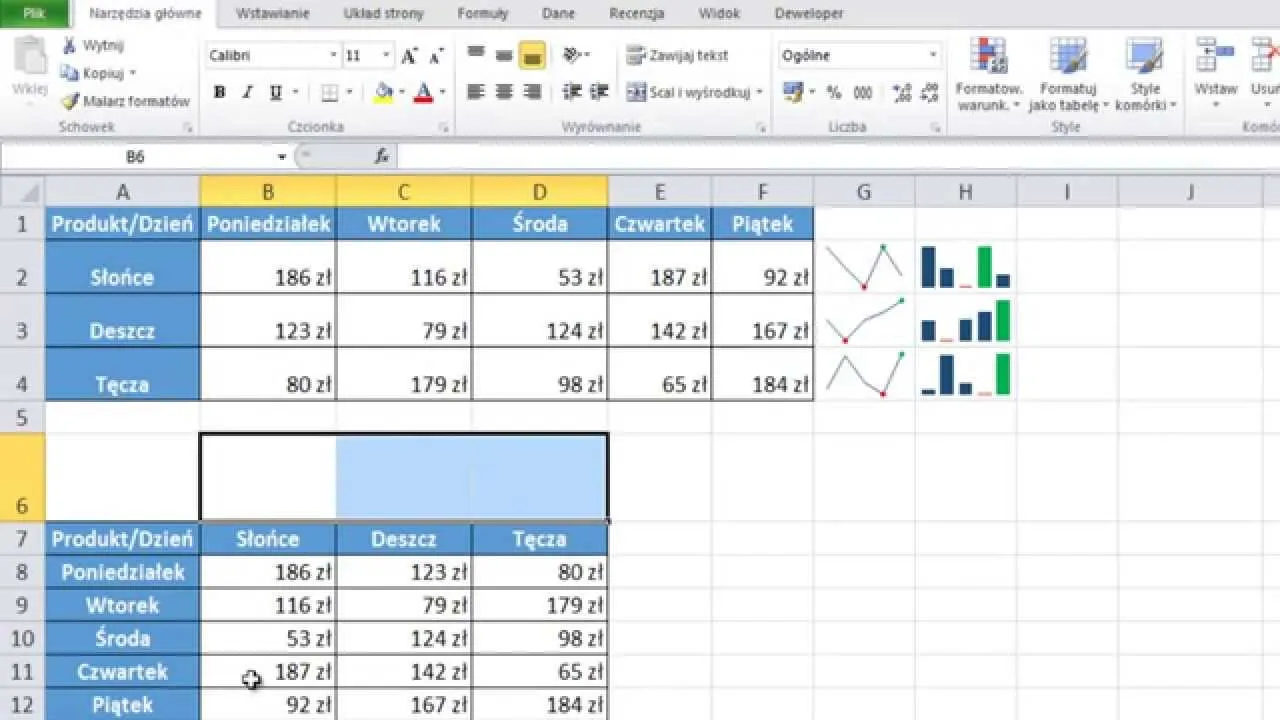Open the Liczba number dialog launcher
This screenshot has width=1280, height=720.
coord(936,128)
